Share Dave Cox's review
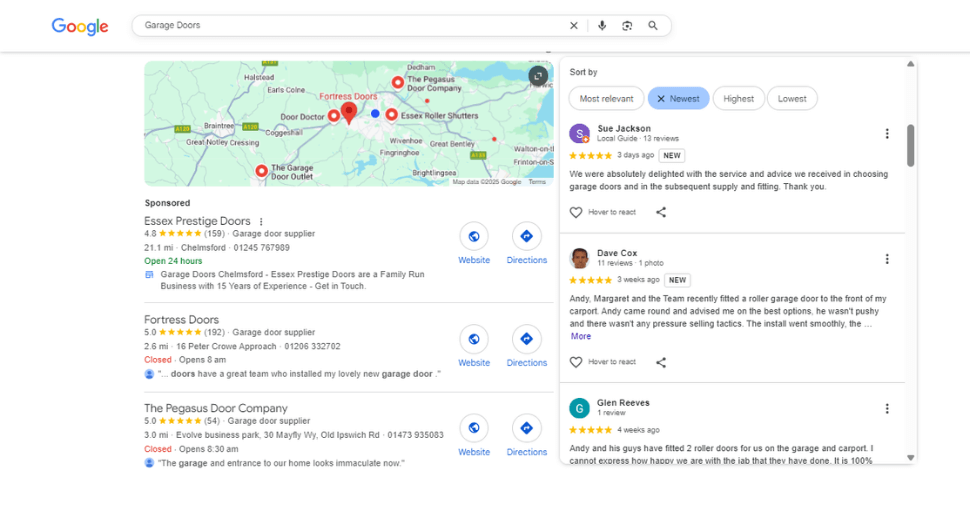 (x=661, y=362)
